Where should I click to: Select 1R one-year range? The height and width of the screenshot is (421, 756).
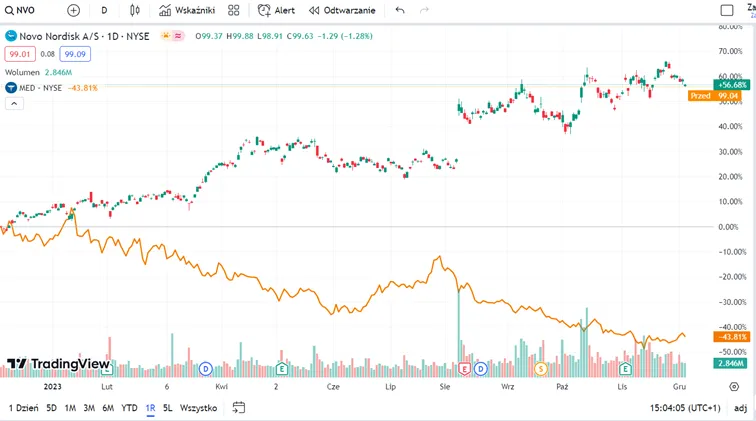pyautogui.click(x=150, y=408)
